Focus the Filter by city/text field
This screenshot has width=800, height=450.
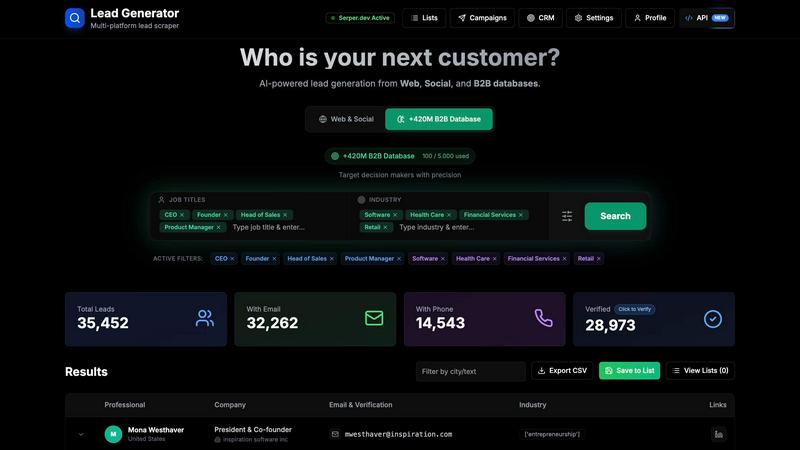coord(470,371)
